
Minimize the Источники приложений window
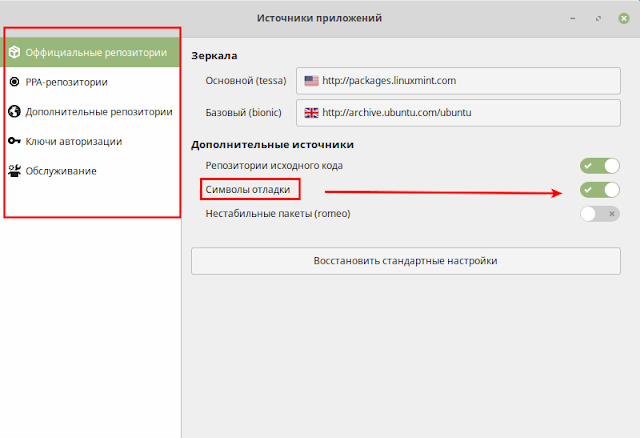click(x=573, y=18)
